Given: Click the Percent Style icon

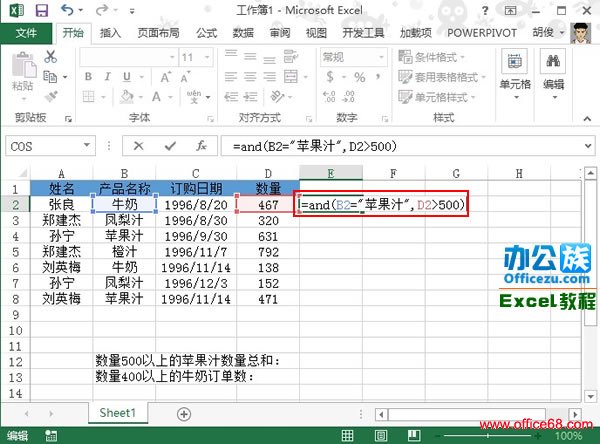Looking at the screenshot, I should pos(360,77).
